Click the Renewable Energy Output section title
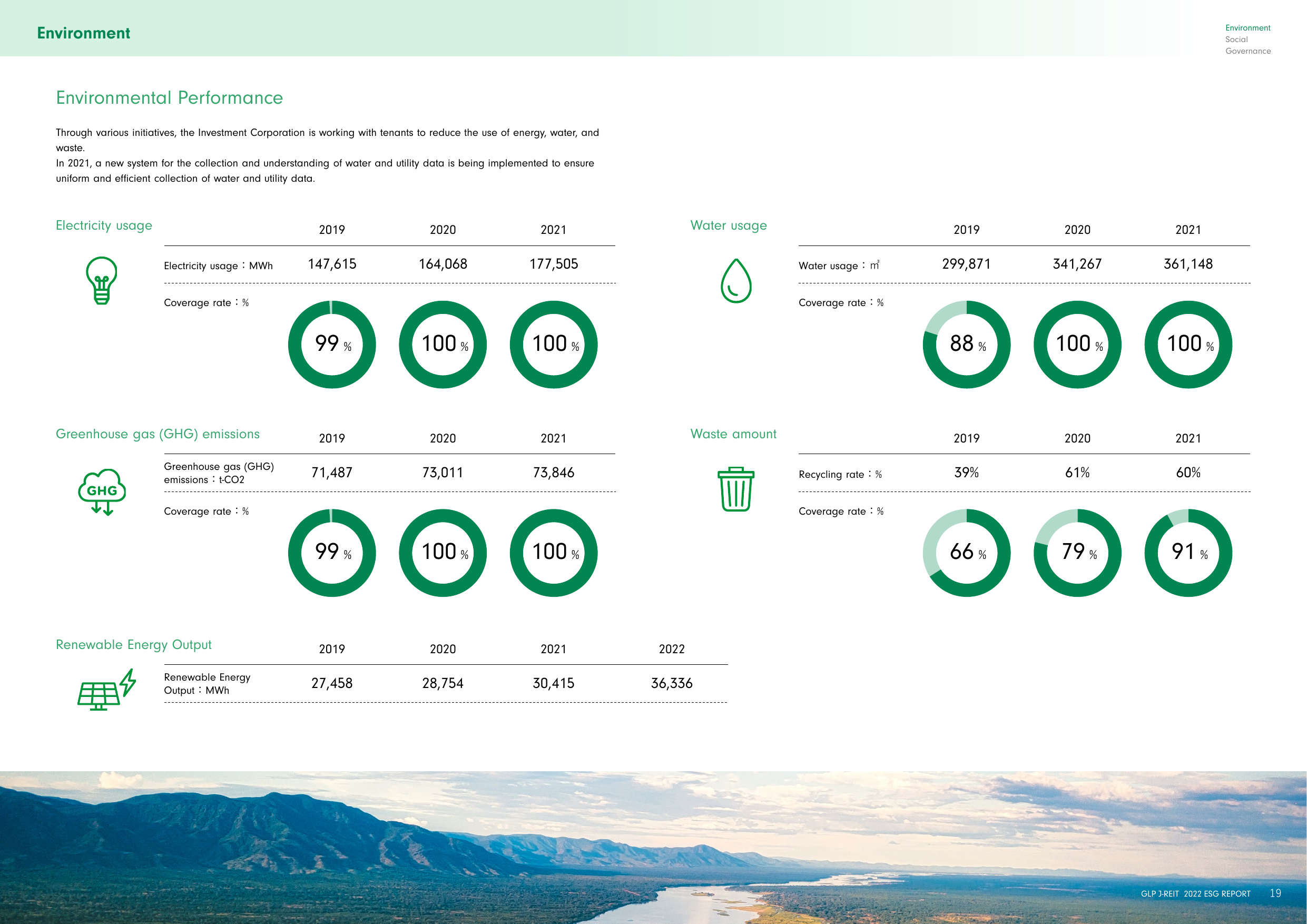The height and width of the screenshot is (924, 1307). coord(134,644)
